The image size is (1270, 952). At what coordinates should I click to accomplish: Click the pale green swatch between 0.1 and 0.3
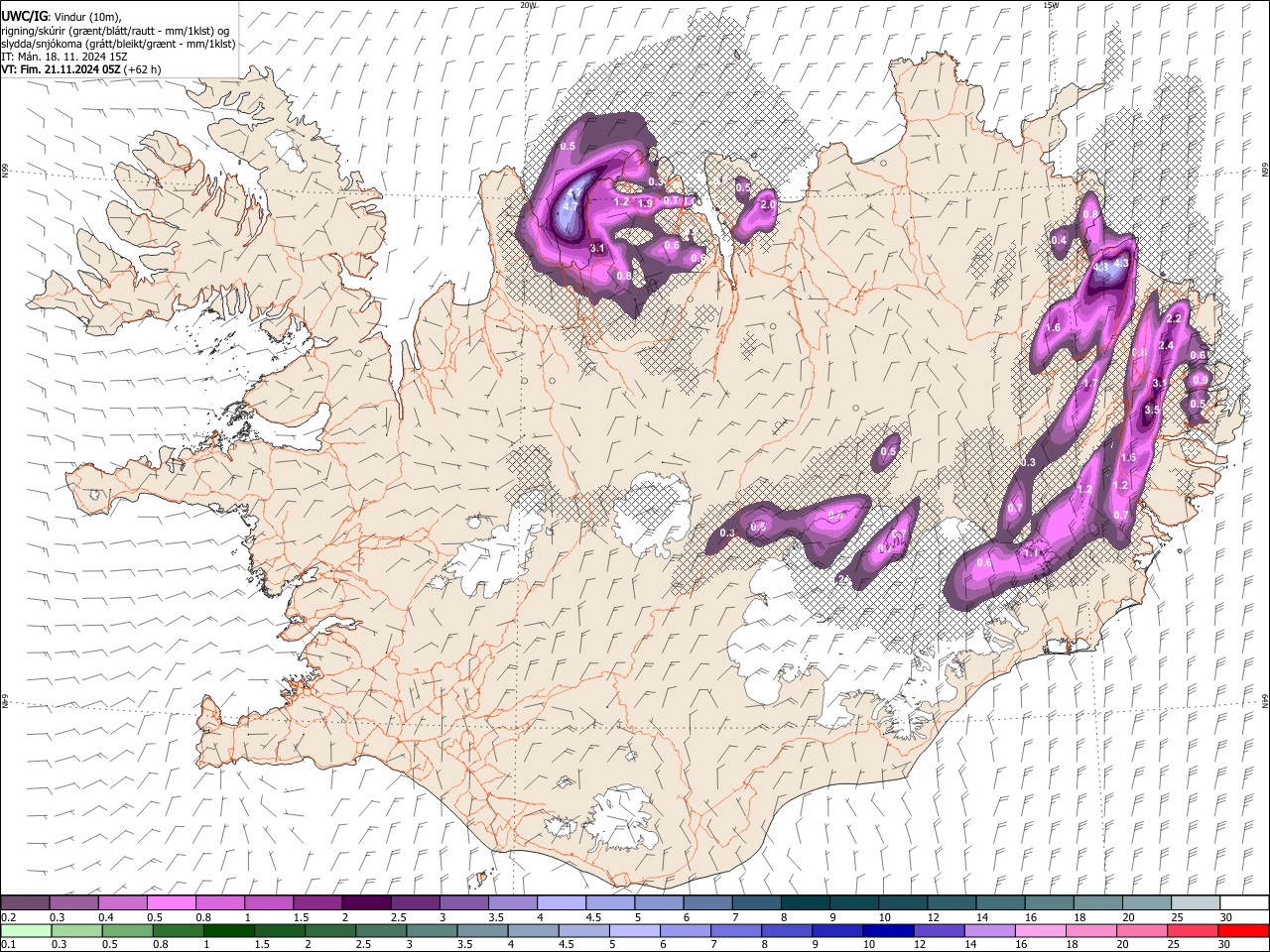click(25, 930)
